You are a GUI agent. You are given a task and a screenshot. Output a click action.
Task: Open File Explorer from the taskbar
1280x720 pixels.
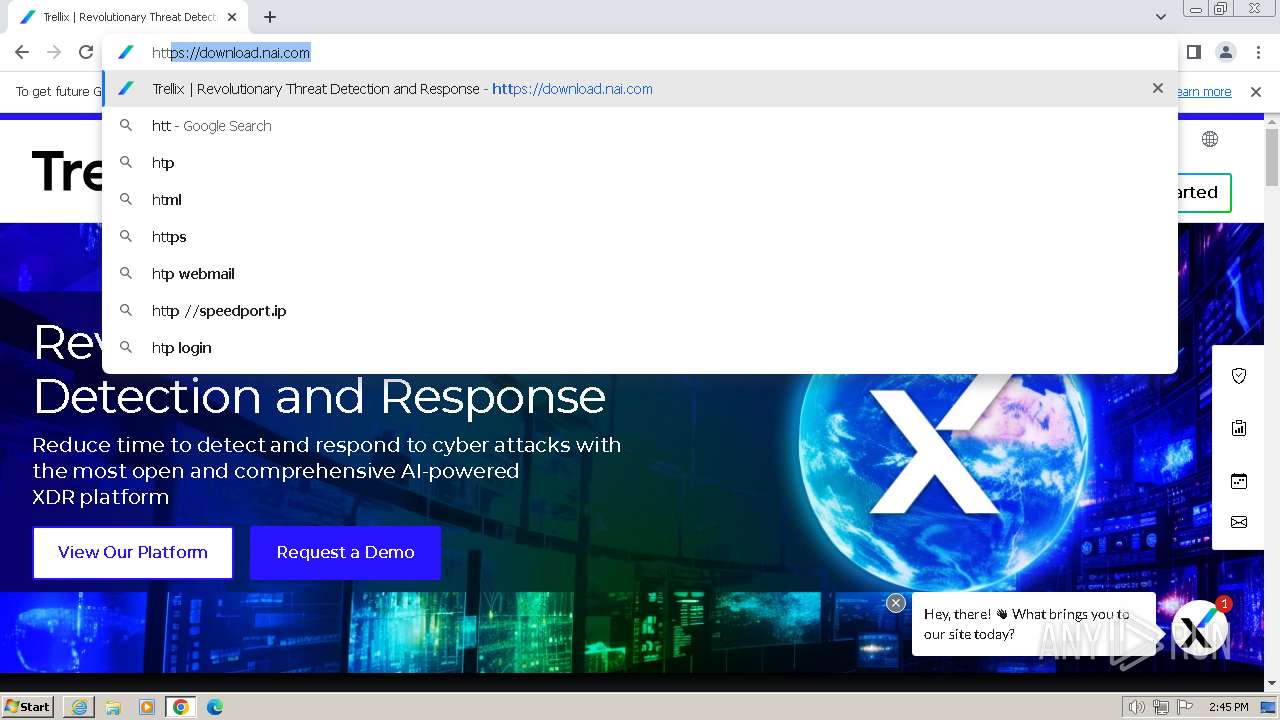tap(113, 707)
